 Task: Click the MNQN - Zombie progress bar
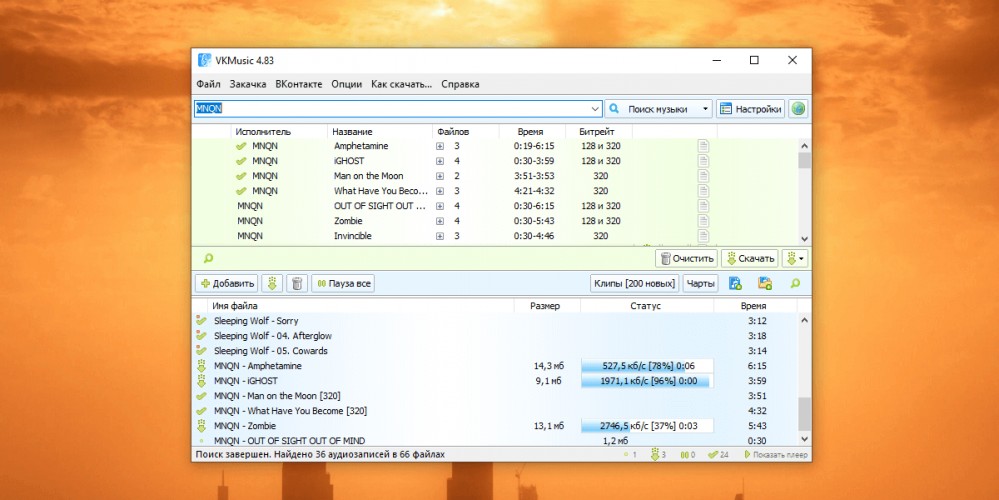click(647, 425)
